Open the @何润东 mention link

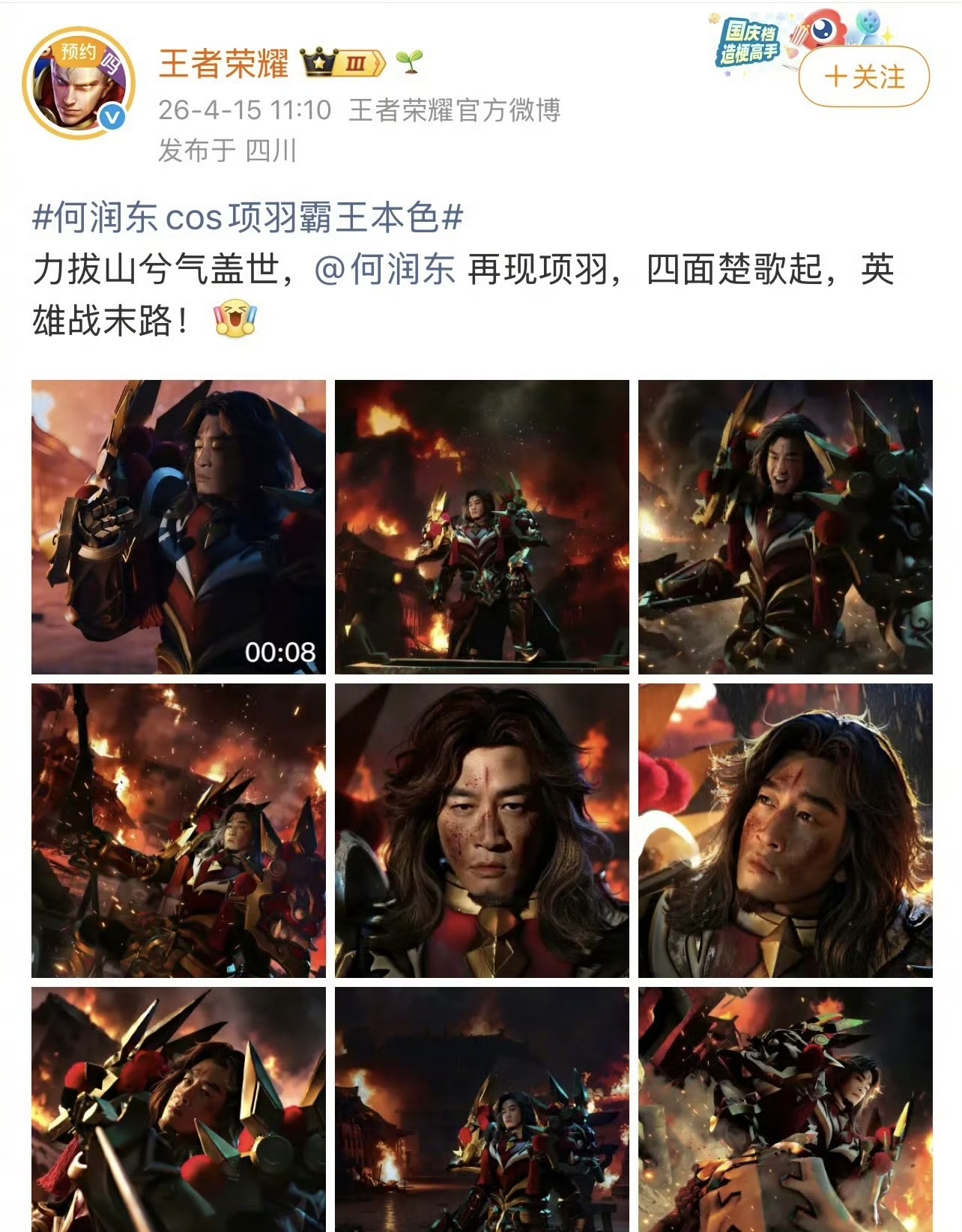(384, 270)
